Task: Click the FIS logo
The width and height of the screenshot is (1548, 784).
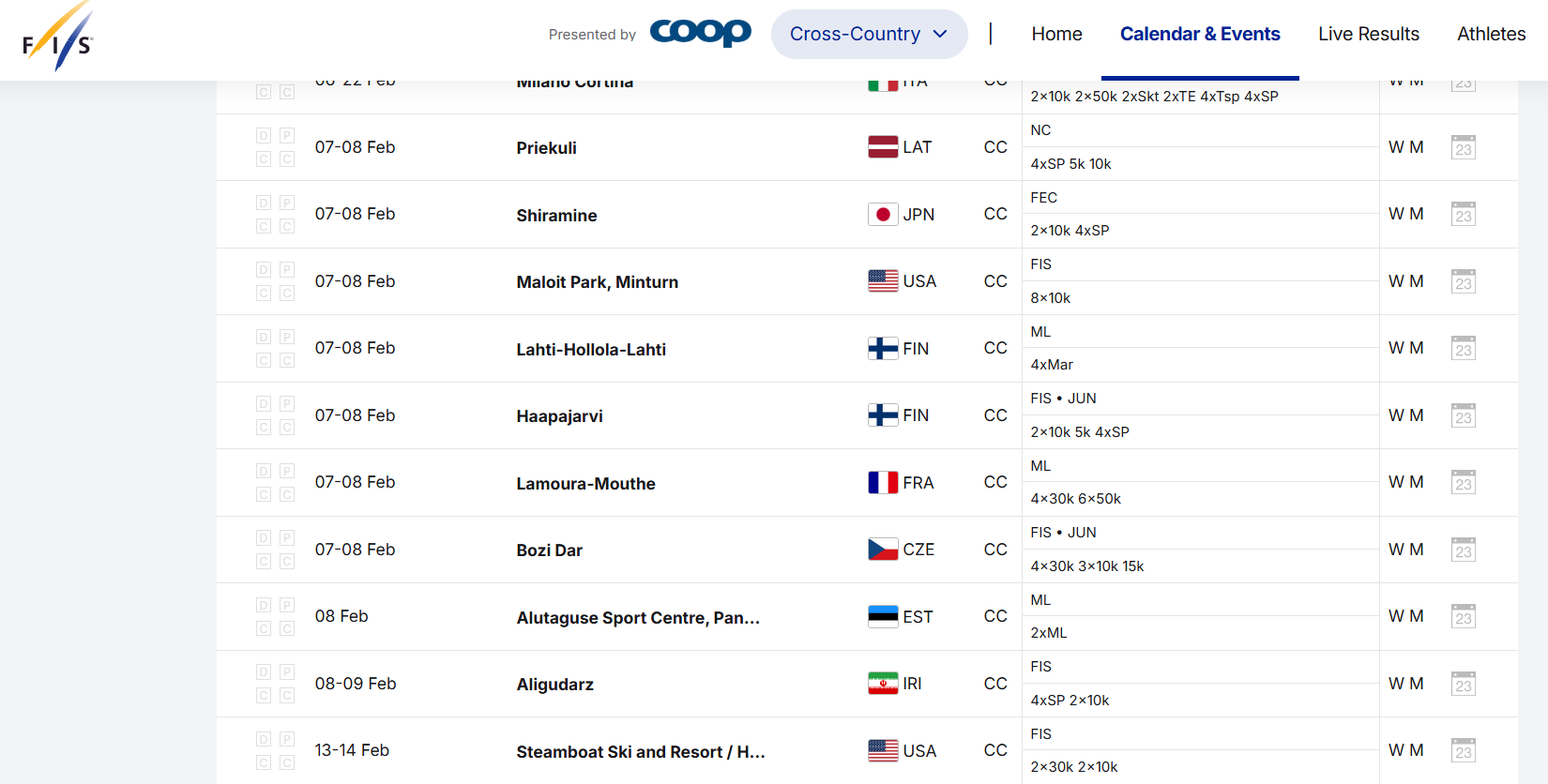Action: (x=57, y=38)
